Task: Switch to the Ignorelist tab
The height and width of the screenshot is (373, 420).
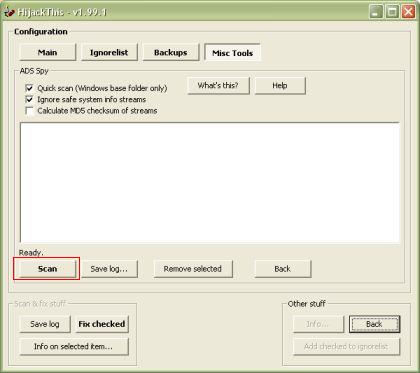Action: tap(109, 52)
